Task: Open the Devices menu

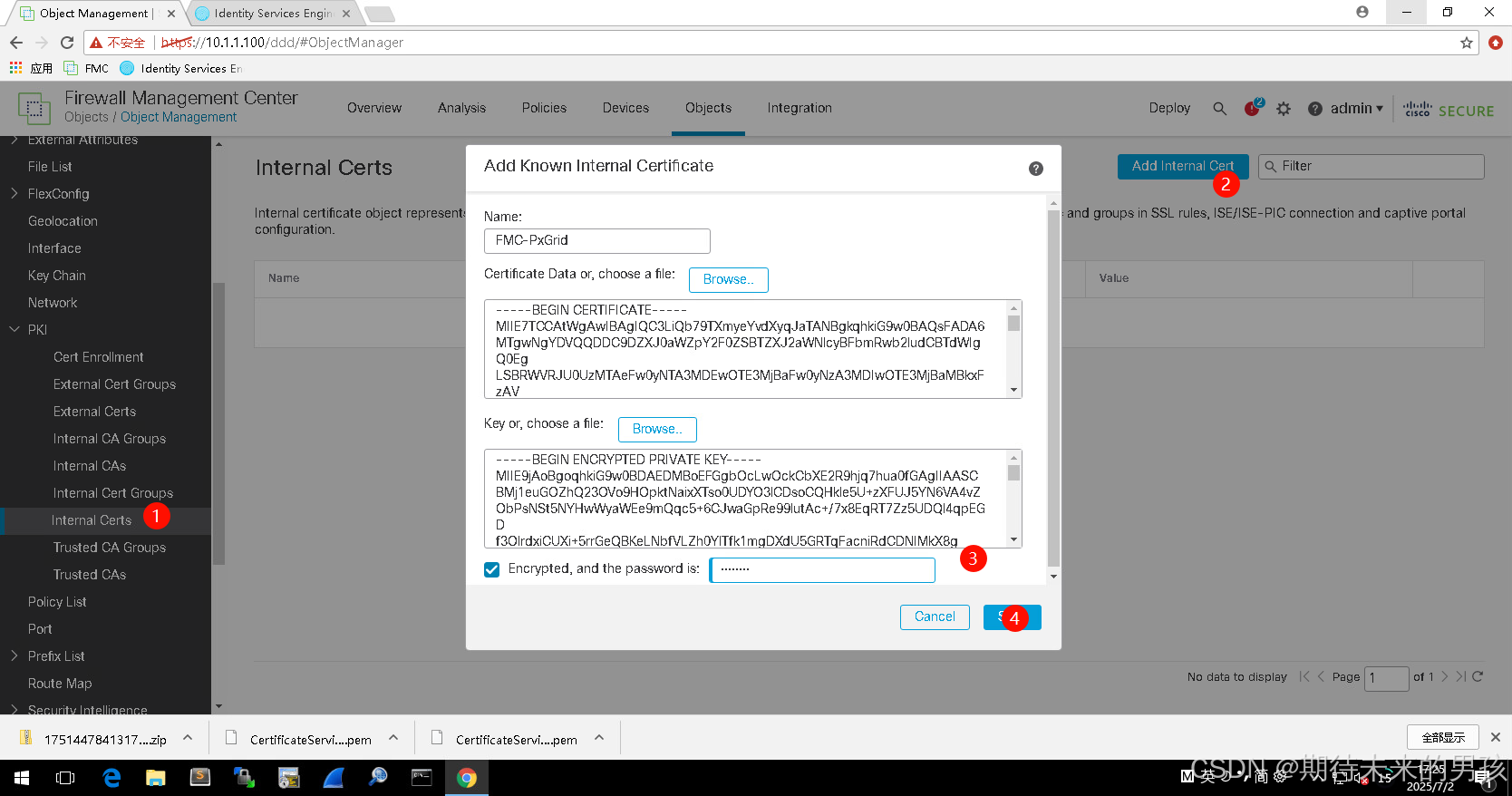Action: pos(625,108)
